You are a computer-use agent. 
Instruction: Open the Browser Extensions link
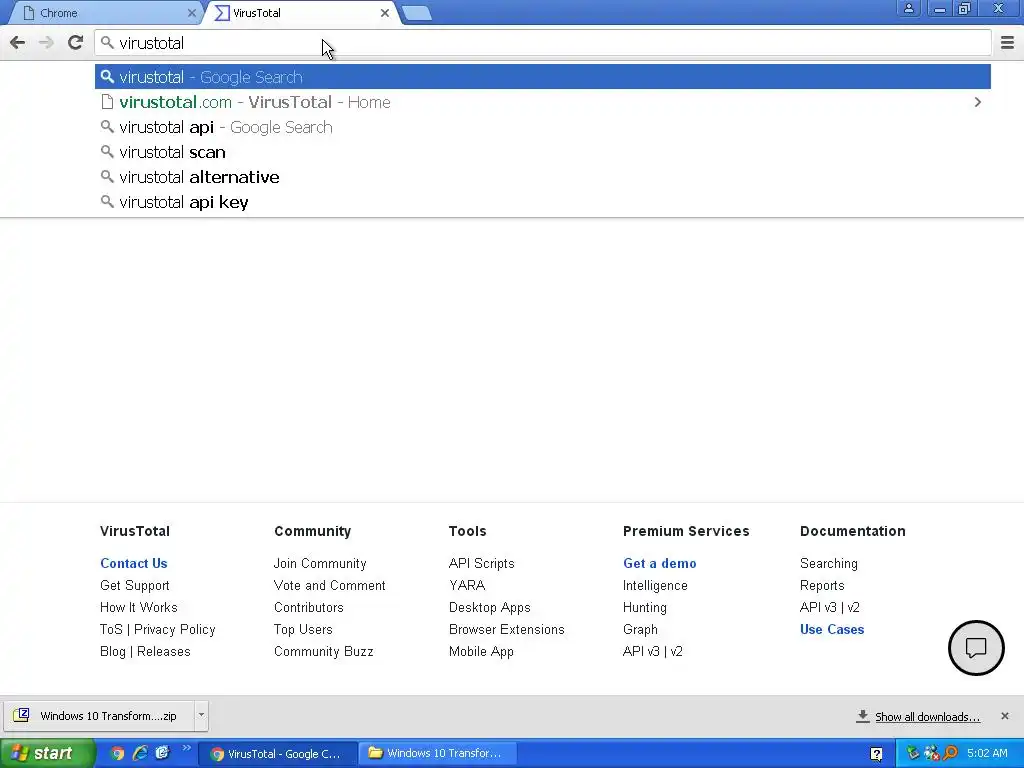coord(506,630)
